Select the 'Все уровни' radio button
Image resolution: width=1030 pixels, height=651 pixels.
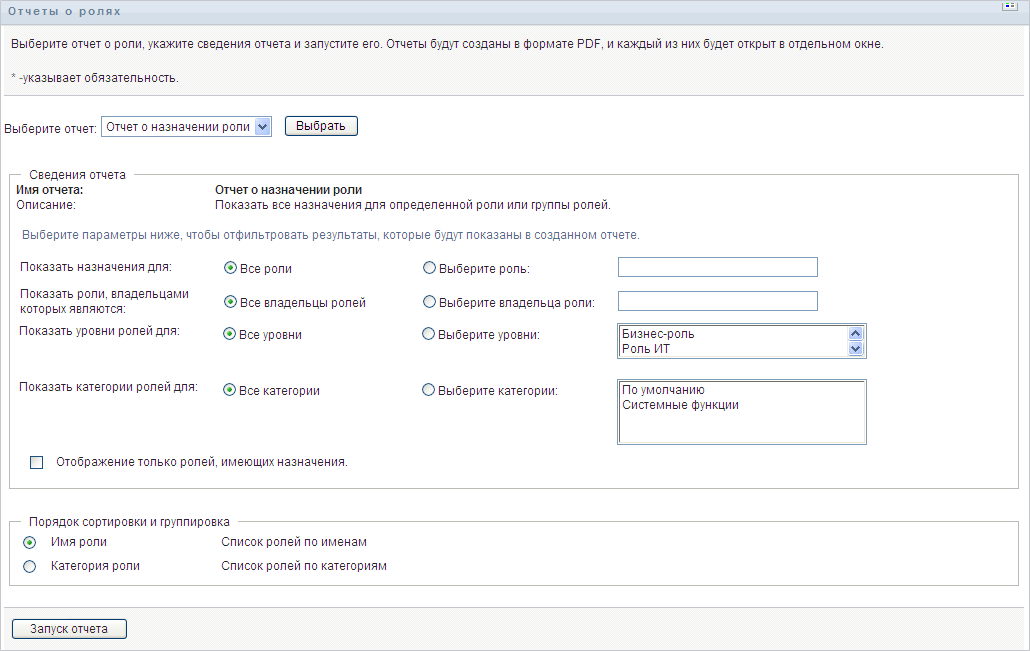230,334
